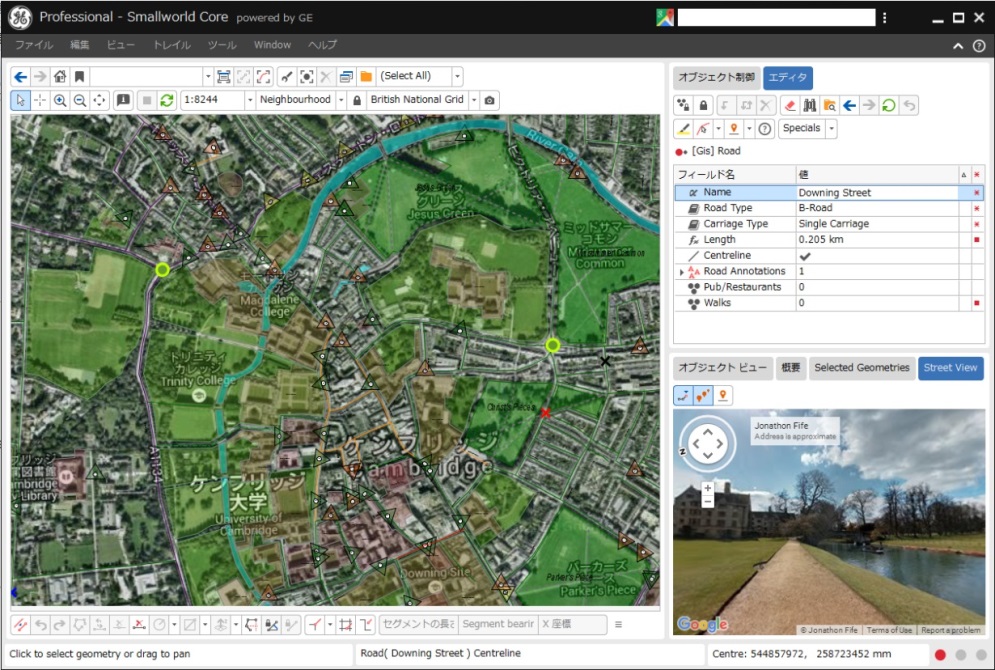Zoom out on the map

(x=80, y=100)
